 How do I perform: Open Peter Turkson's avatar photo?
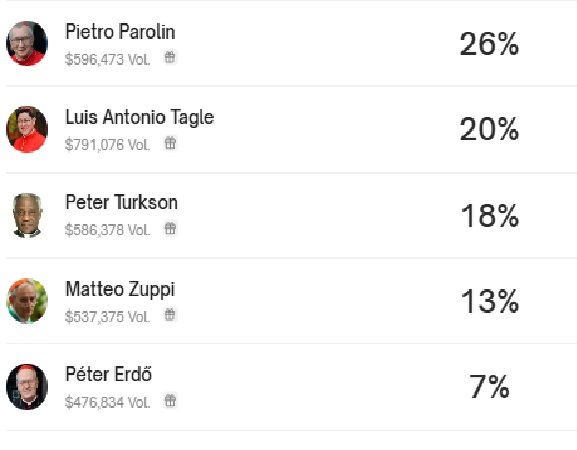pyautogui.click(x=27, y=215)
